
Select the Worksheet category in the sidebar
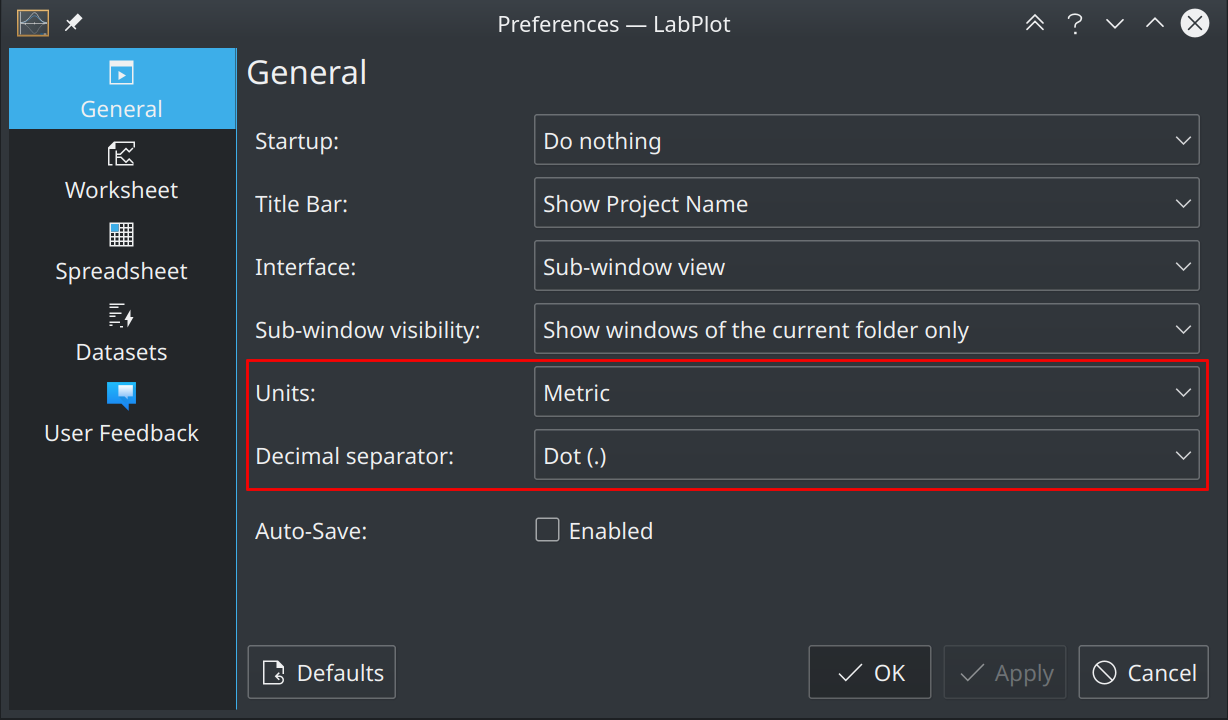coord(121,170)
